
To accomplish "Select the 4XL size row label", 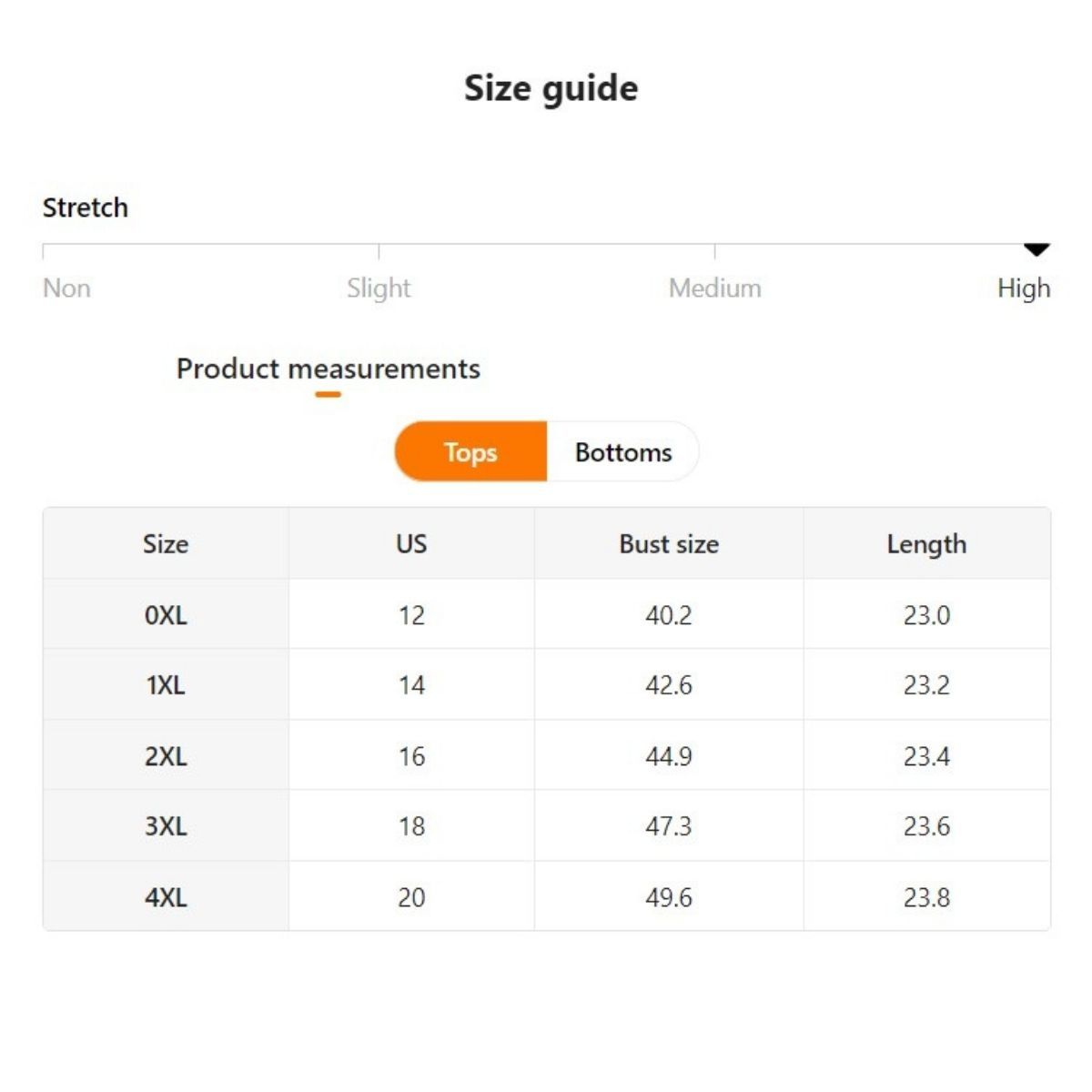I will pyautogui.click(x=166, y=897).
